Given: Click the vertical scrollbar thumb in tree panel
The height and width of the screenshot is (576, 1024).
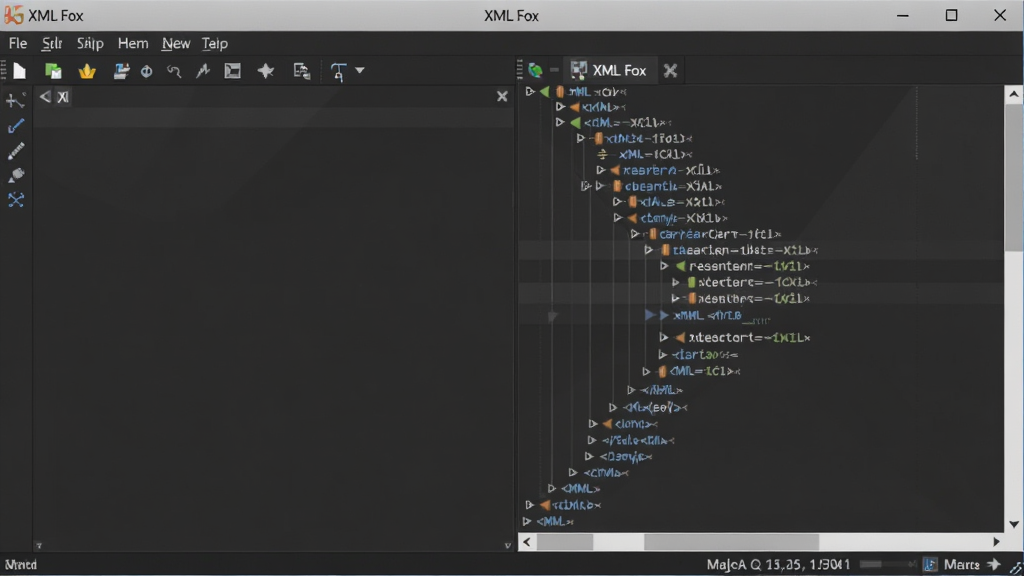Looking at the screenshot, I should point(1014,178).
